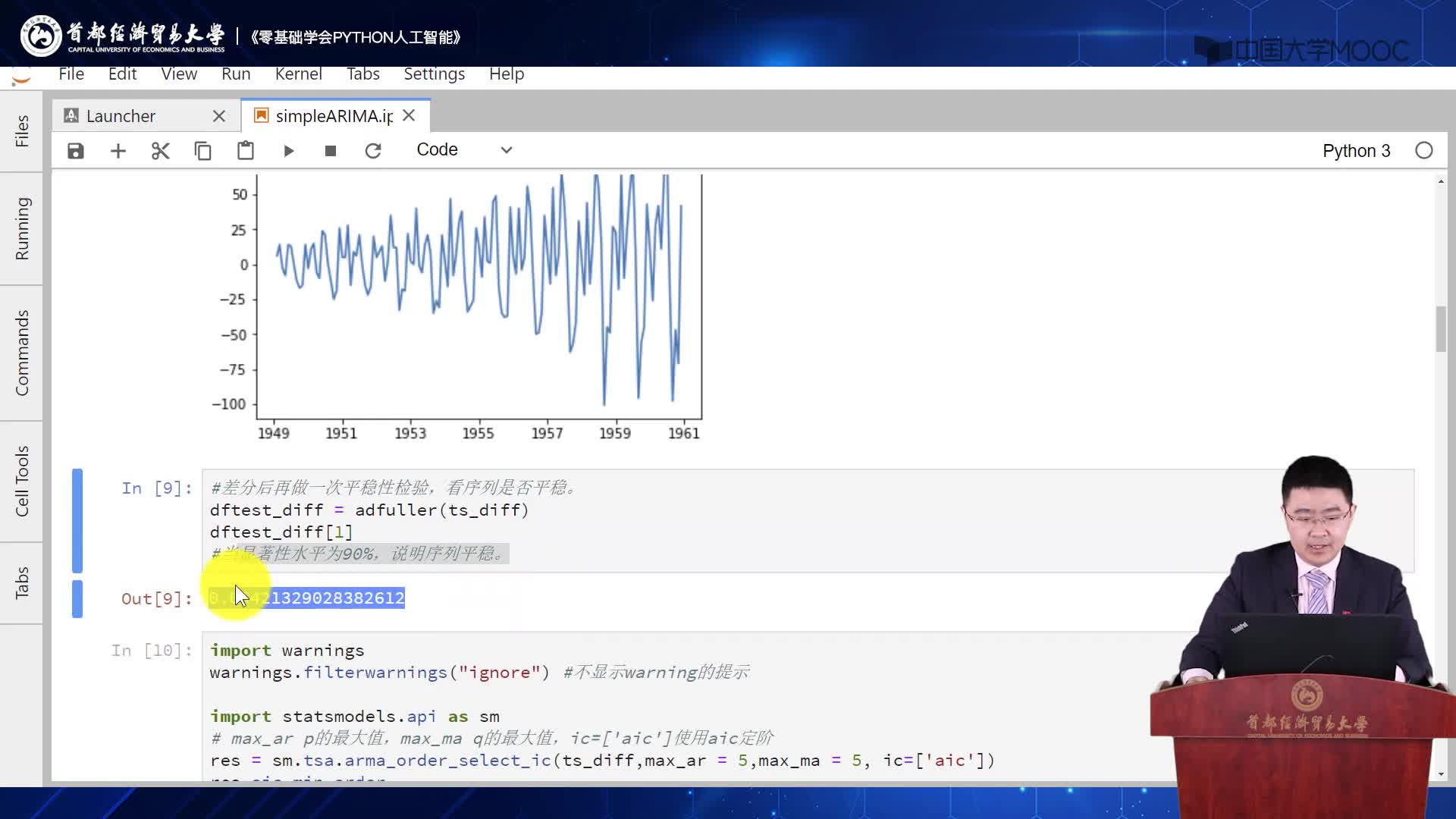Click the import warnings line
Viewport: 1456px width, 819px height.
[x=287, y=651]
